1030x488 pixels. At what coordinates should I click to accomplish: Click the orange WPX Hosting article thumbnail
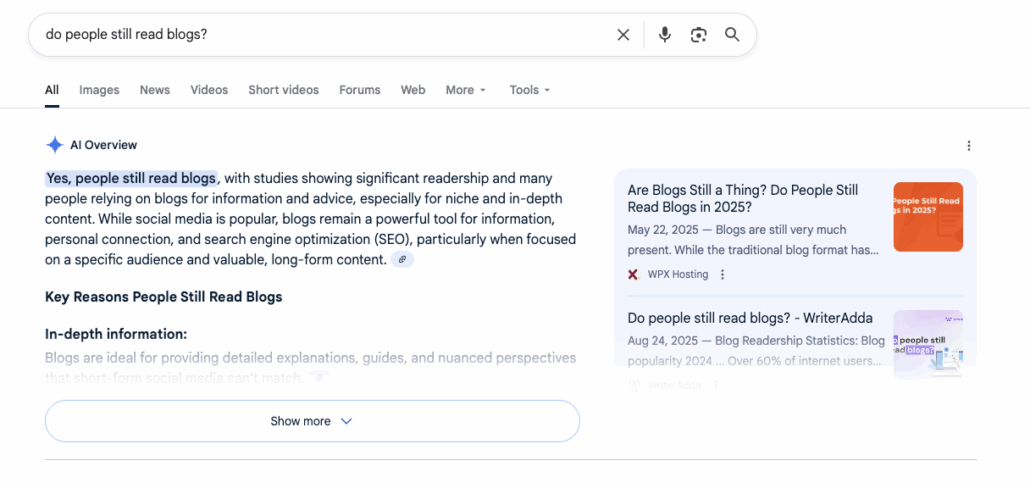click(x=927, y=216)
